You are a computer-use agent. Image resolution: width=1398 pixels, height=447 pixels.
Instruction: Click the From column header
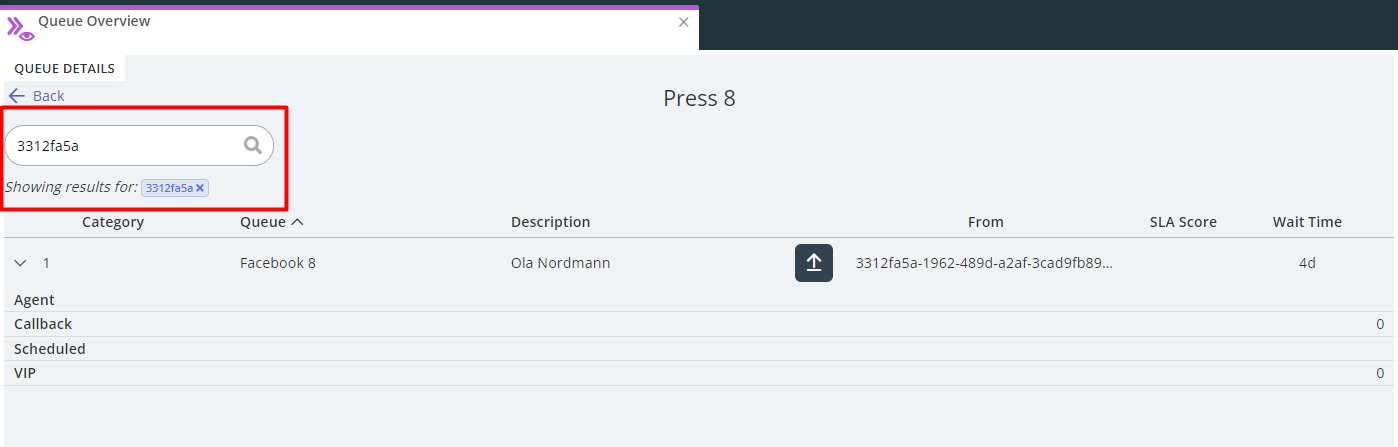click(985, 222)
